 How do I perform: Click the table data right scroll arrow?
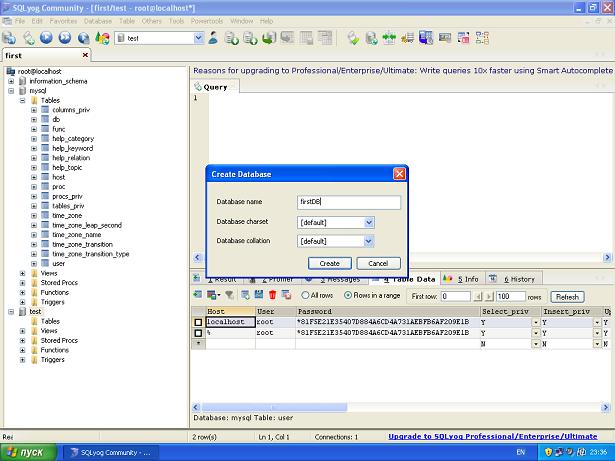[x=606, y=407]
